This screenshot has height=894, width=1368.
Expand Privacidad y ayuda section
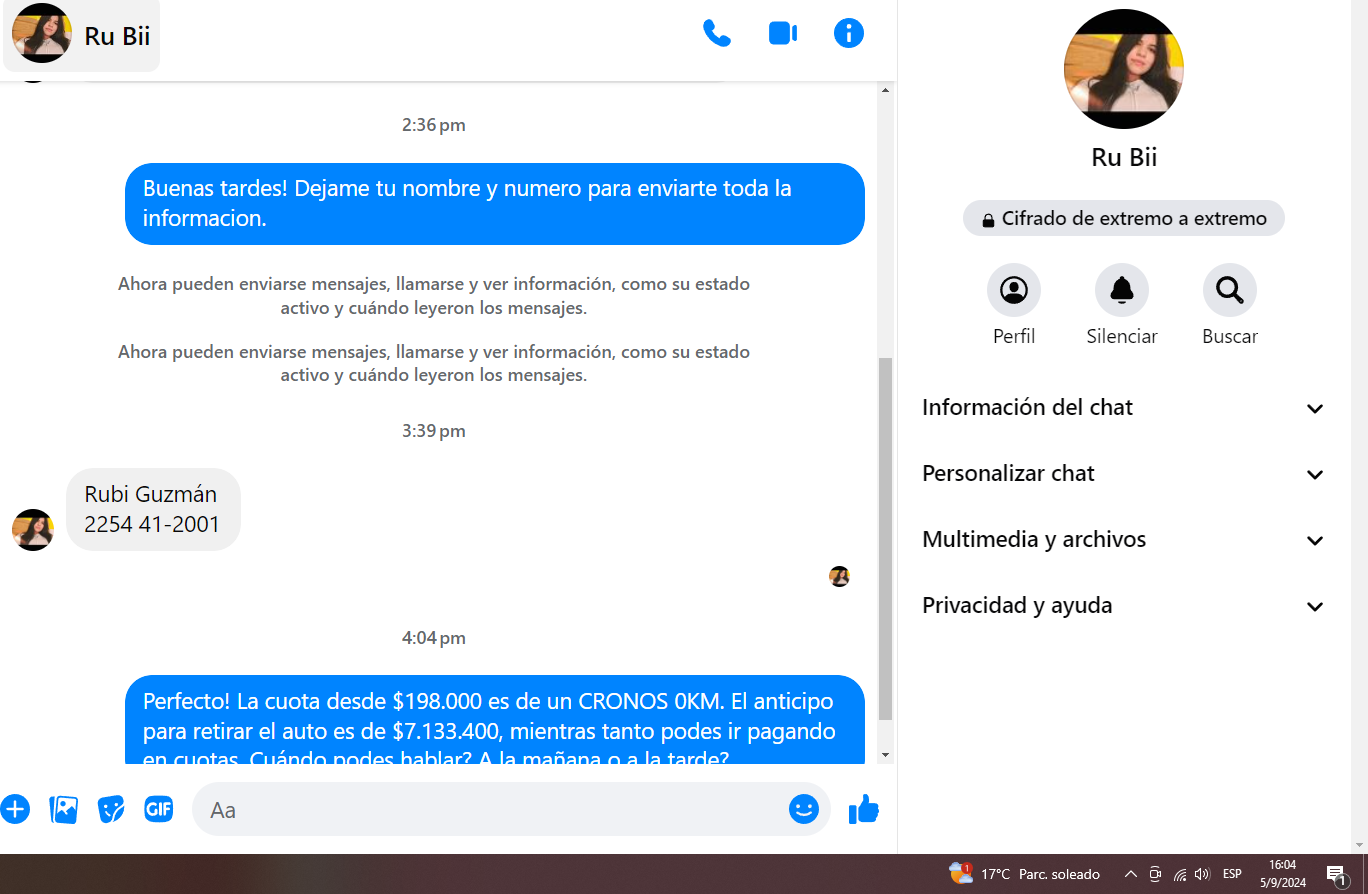coord(1124,606)
